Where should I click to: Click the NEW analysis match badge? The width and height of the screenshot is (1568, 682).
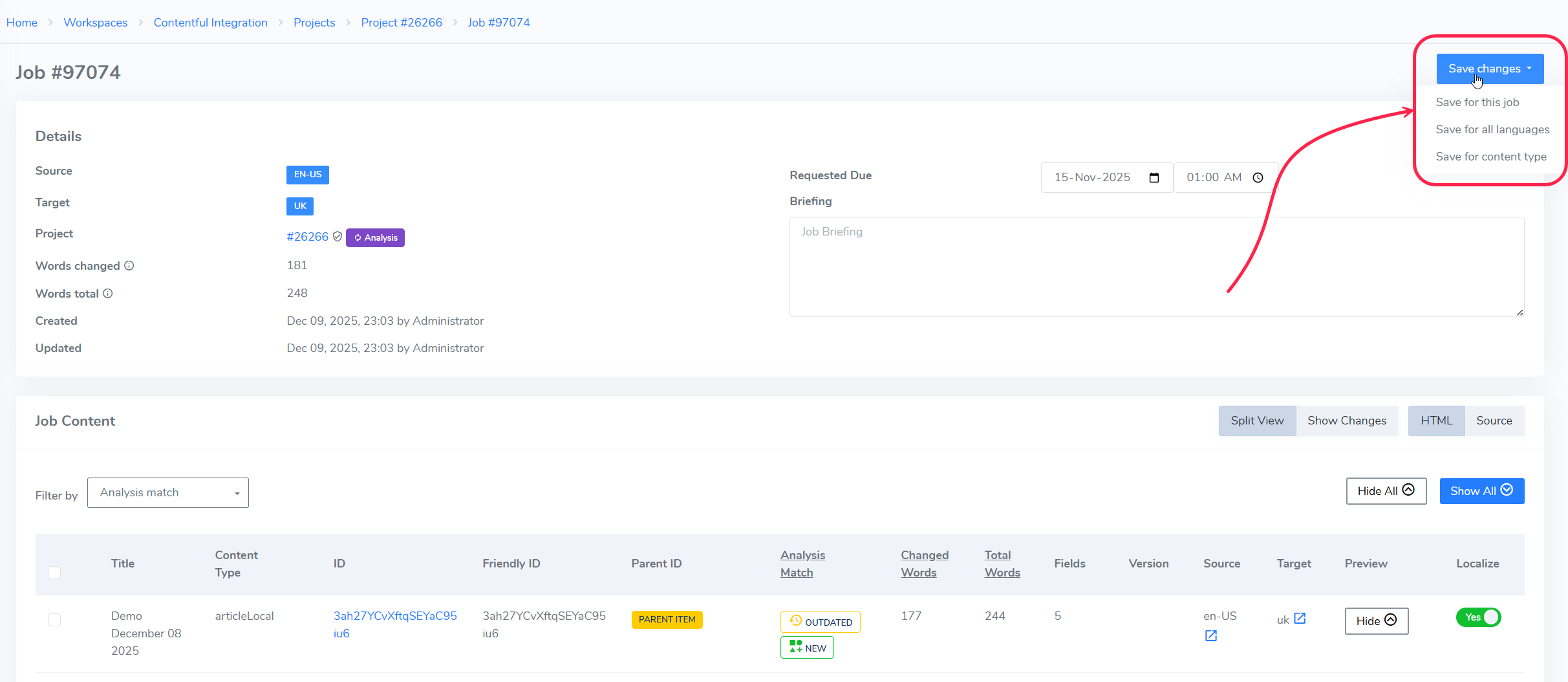click(x=807, y=648)
